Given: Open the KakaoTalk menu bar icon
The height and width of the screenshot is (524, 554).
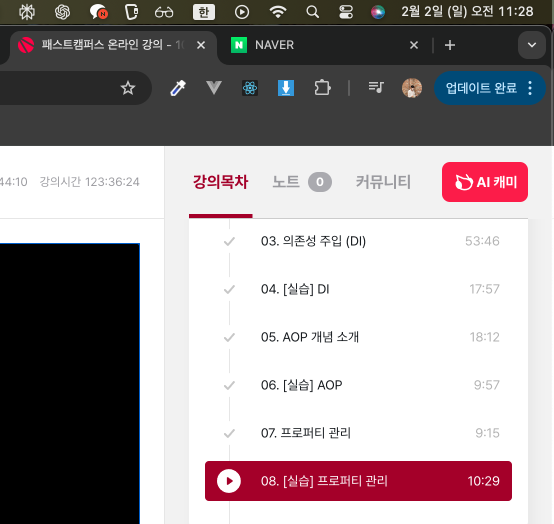Looking at the screenshot, I should pos(98,12).
